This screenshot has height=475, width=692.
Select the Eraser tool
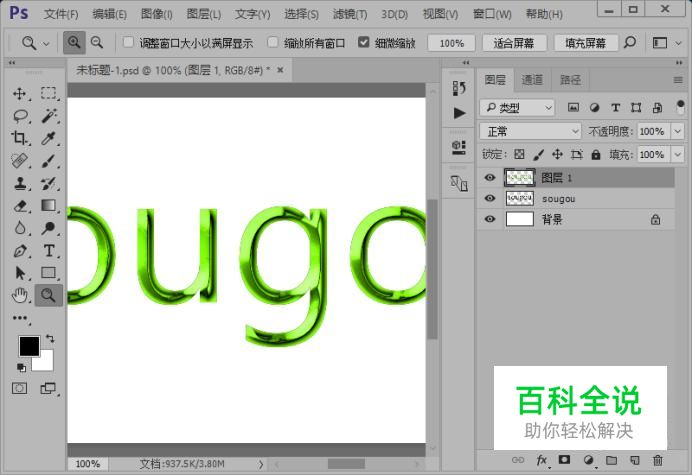pyautogui.click(x=19, y=206)
